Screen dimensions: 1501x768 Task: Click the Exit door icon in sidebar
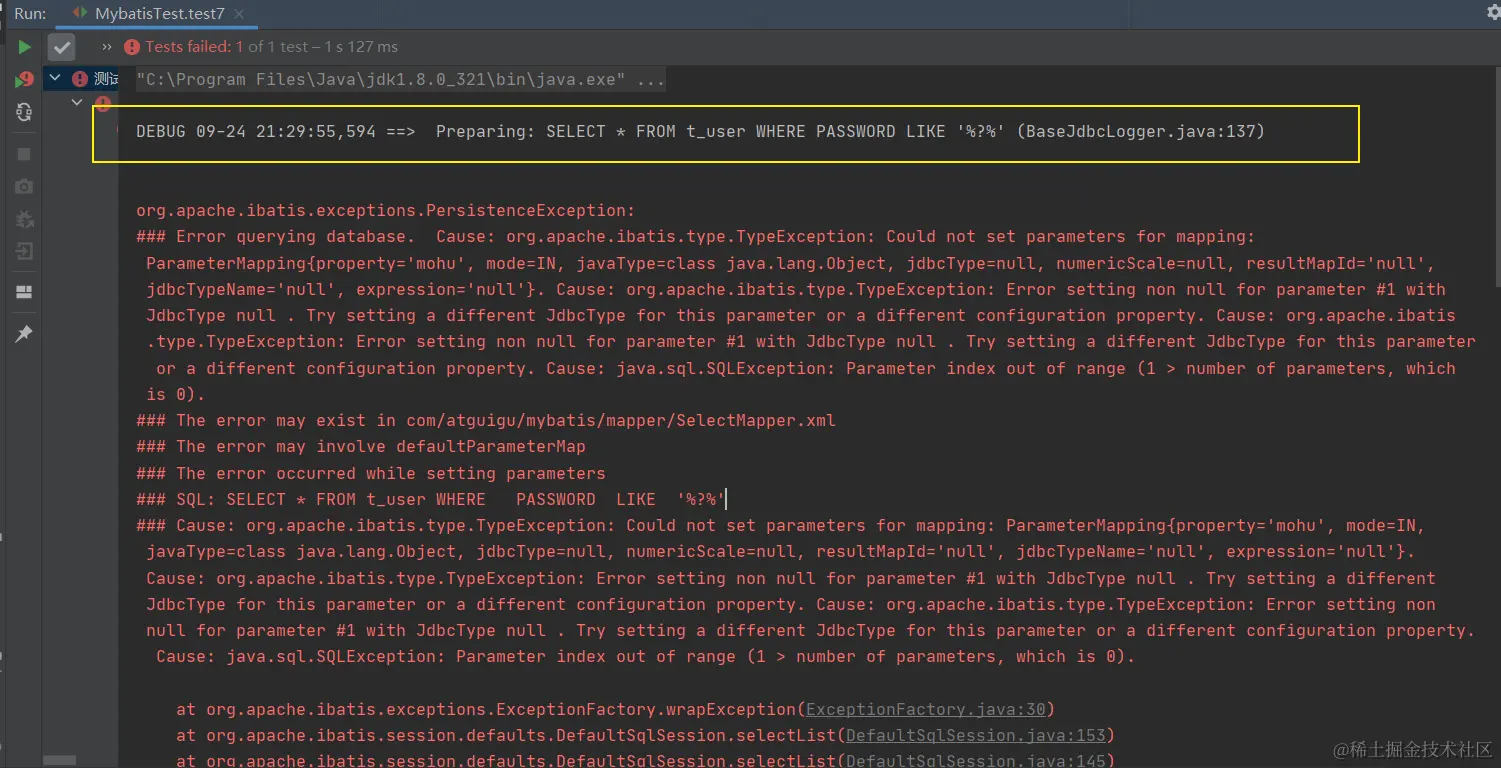tap(24, 252)
